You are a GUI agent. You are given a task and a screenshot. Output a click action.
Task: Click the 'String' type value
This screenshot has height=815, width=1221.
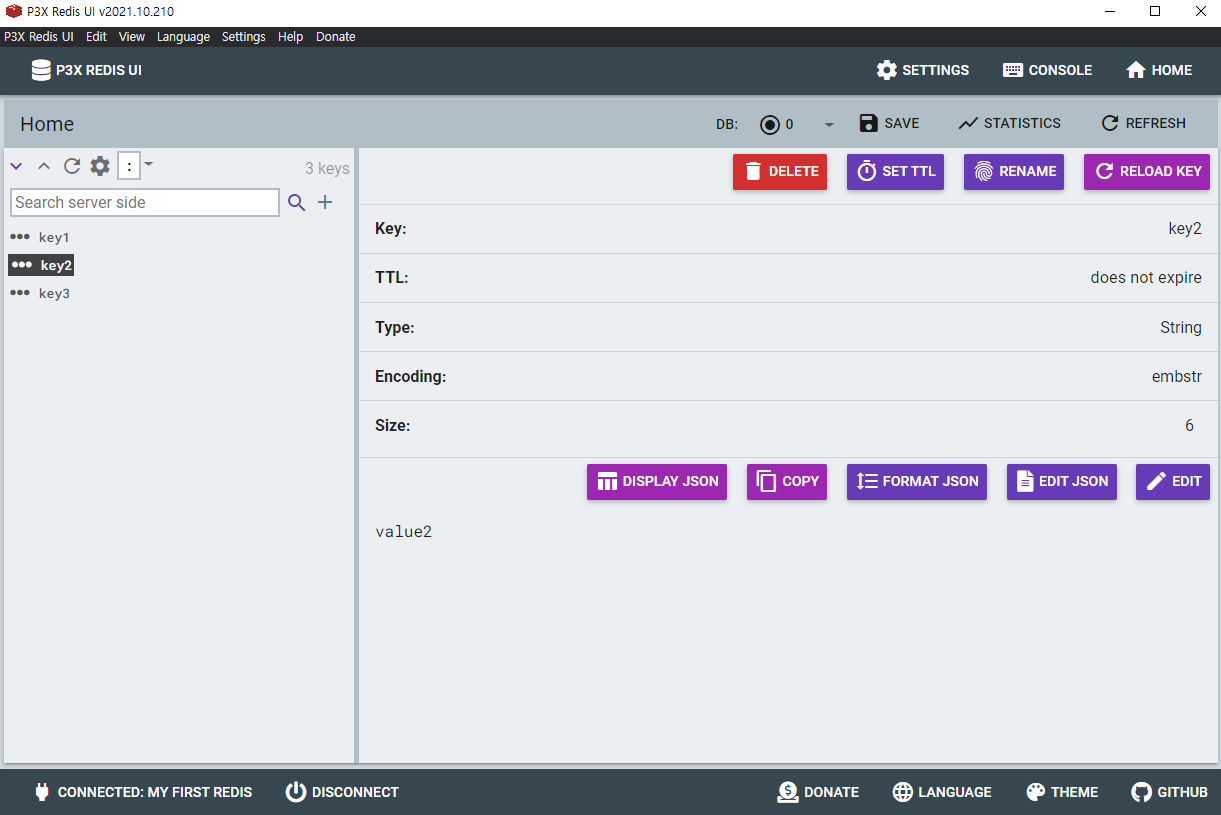tap(1181, 327)
